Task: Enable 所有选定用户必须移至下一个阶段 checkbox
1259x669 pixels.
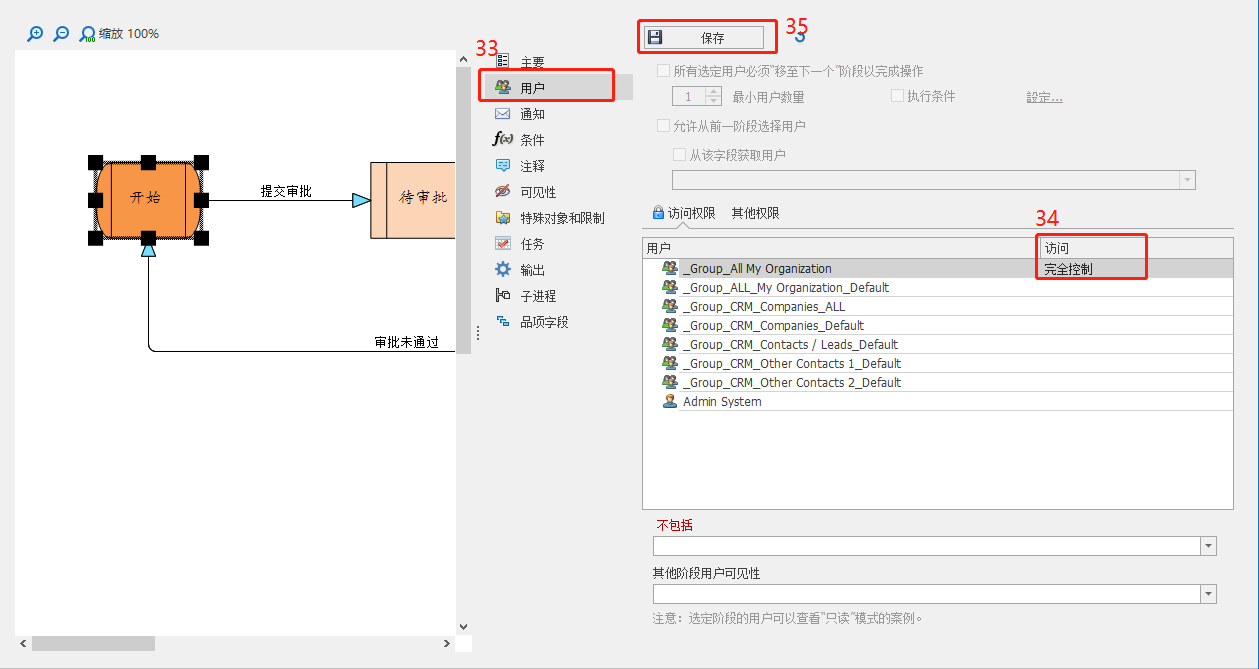Action: click(664, 70)
